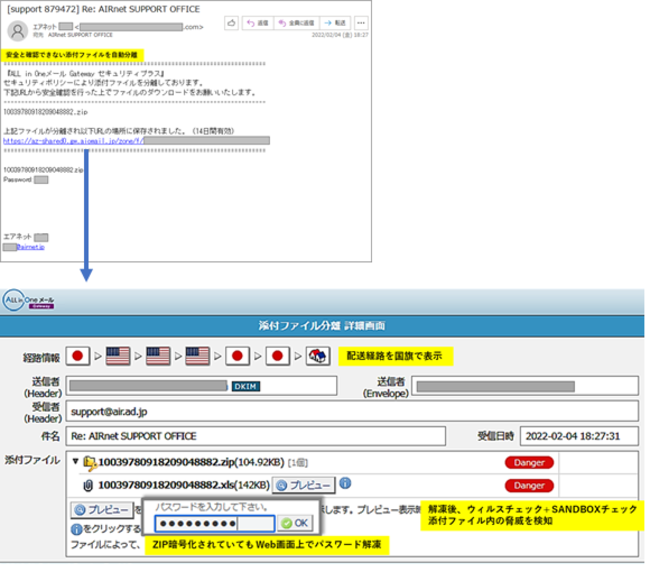Image resolution: width=650 pixels, height=572 pixels.
Task: Click the 送信者 (Header) field
Action: [x=201, y=386]
